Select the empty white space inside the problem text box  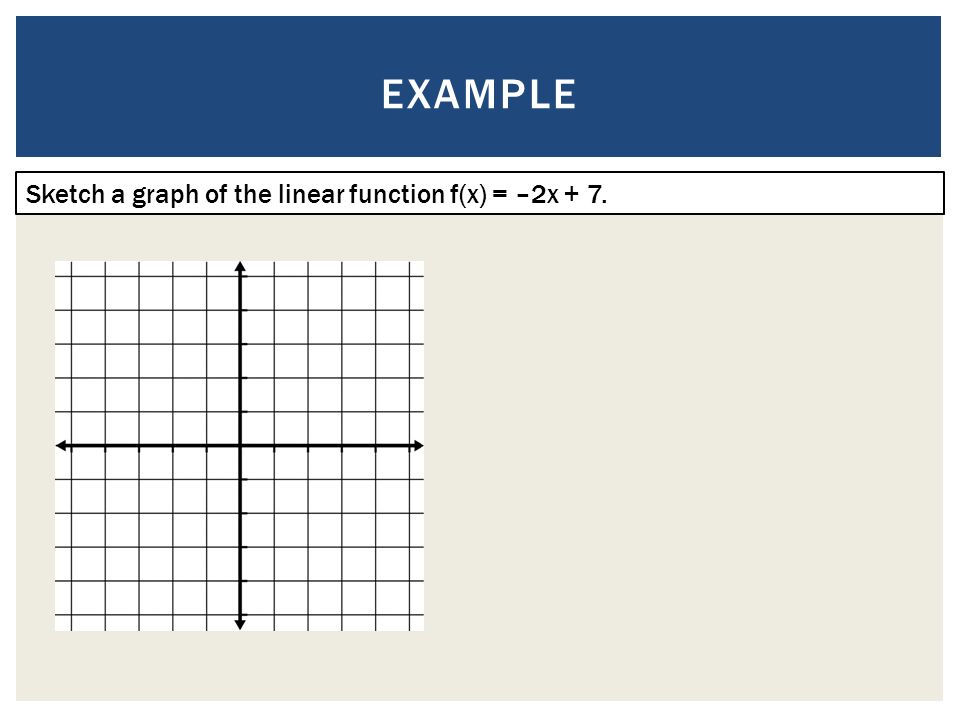tap(771, 193)
